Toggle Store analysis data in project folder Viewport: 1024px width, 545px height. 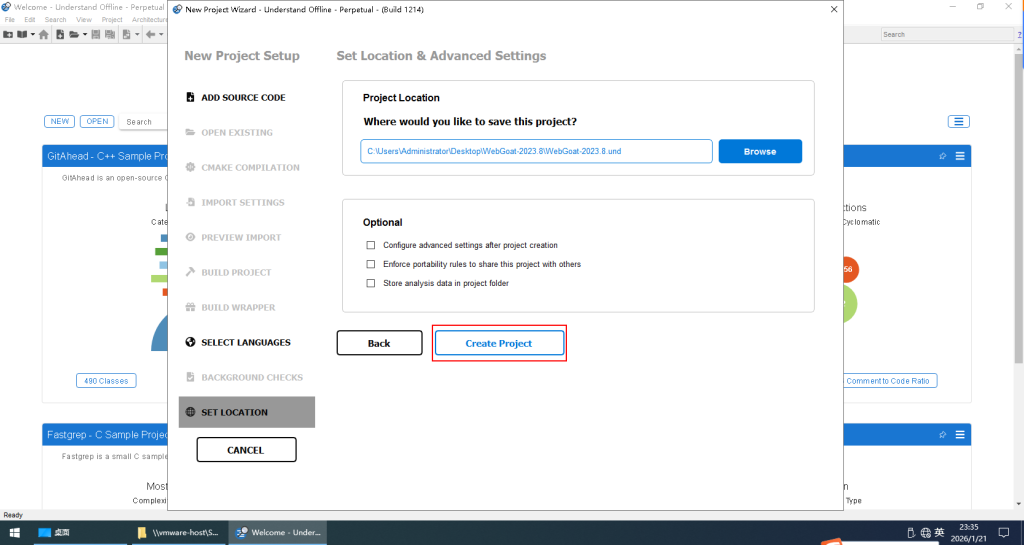(x=371, y=283)
